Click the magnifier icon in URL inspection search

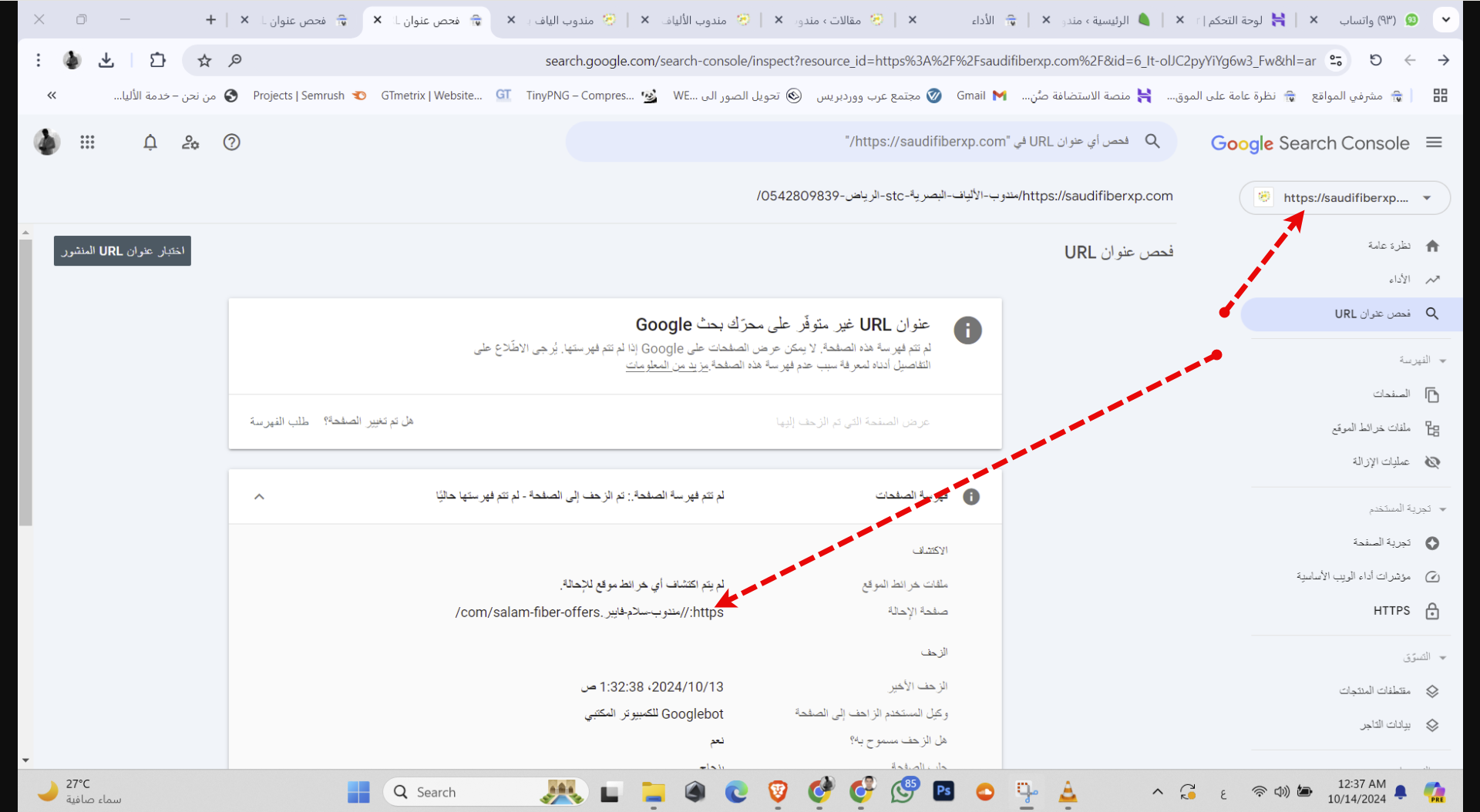1152,141
